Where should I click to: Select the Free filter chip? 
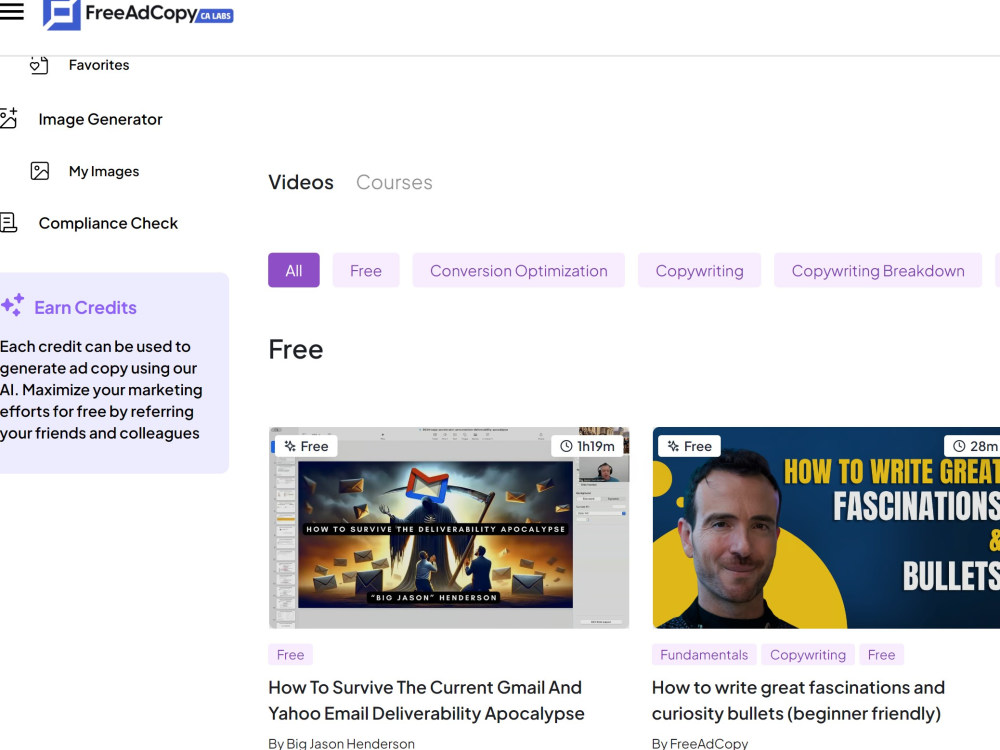[365, 270]
